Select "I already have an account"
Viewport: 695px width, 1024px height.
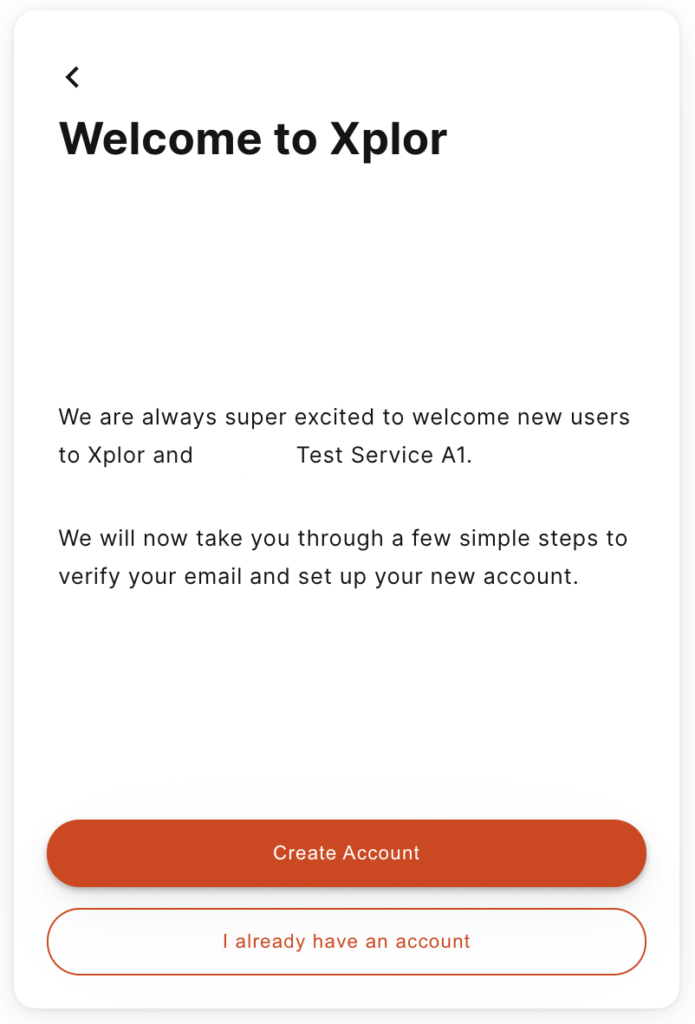click(x=346, y=941)
